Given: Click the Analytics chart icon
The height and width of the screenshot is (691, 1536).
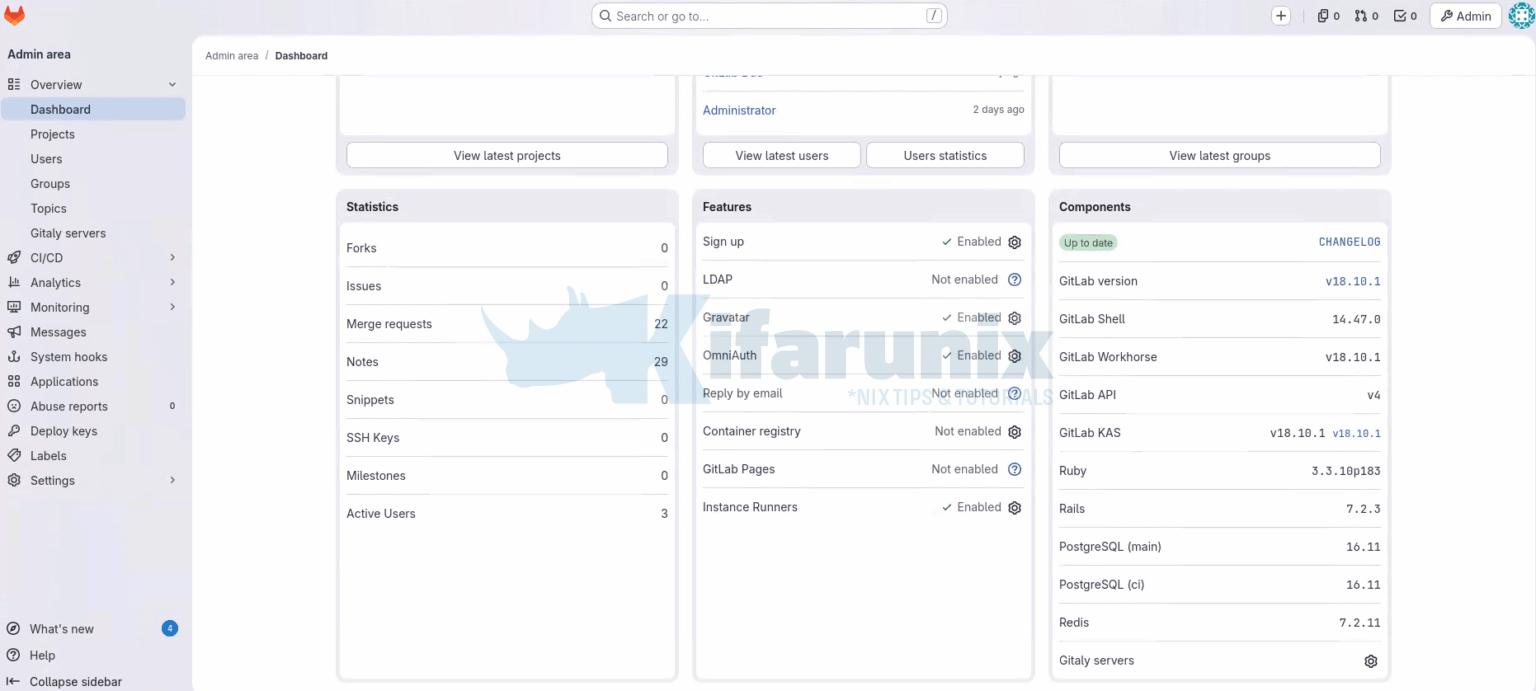Looking at the screenshot, I should click(14, 283).
